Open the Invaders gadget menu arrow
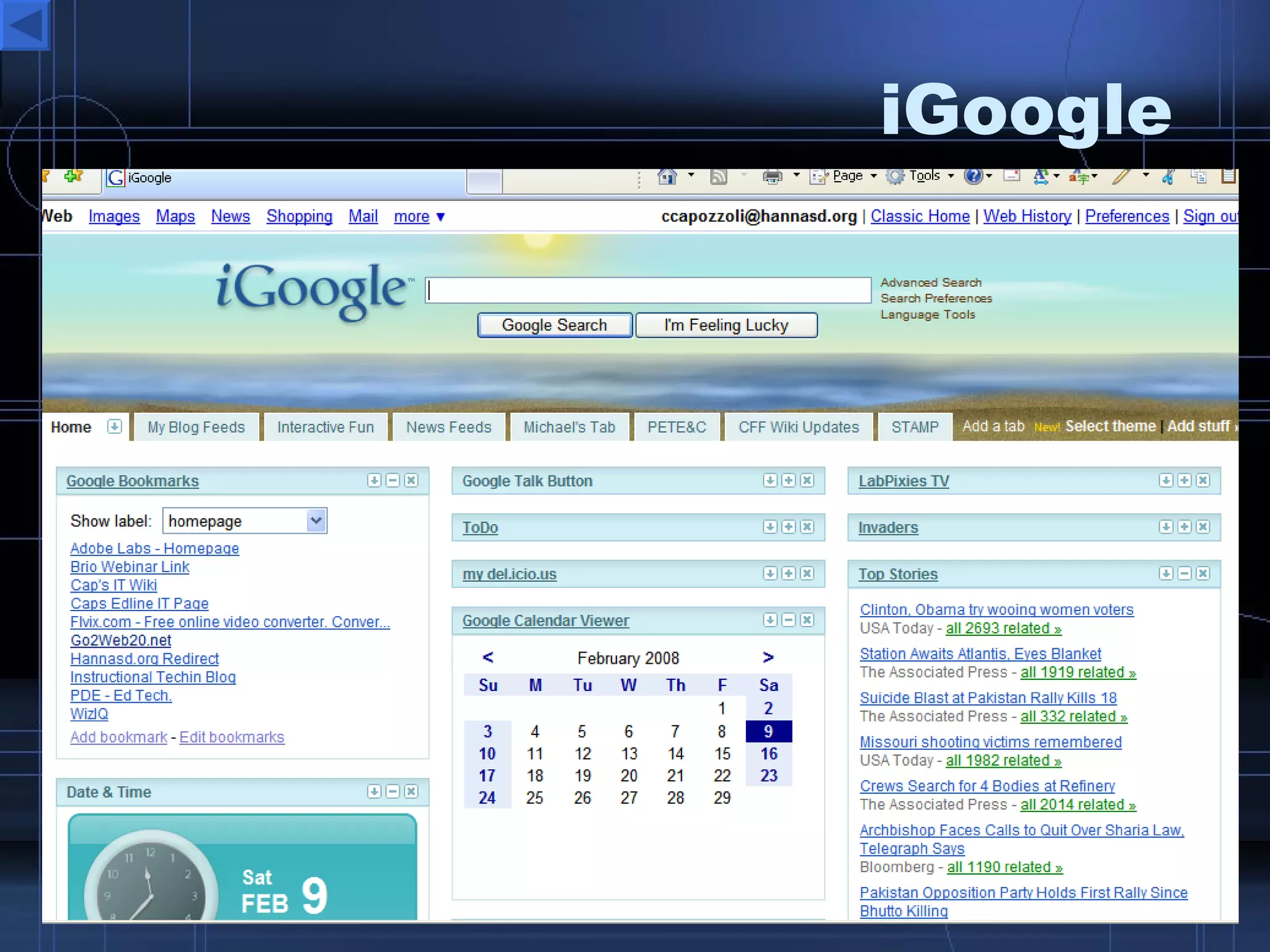The image size is (1270, 952). click(1166, 527)
